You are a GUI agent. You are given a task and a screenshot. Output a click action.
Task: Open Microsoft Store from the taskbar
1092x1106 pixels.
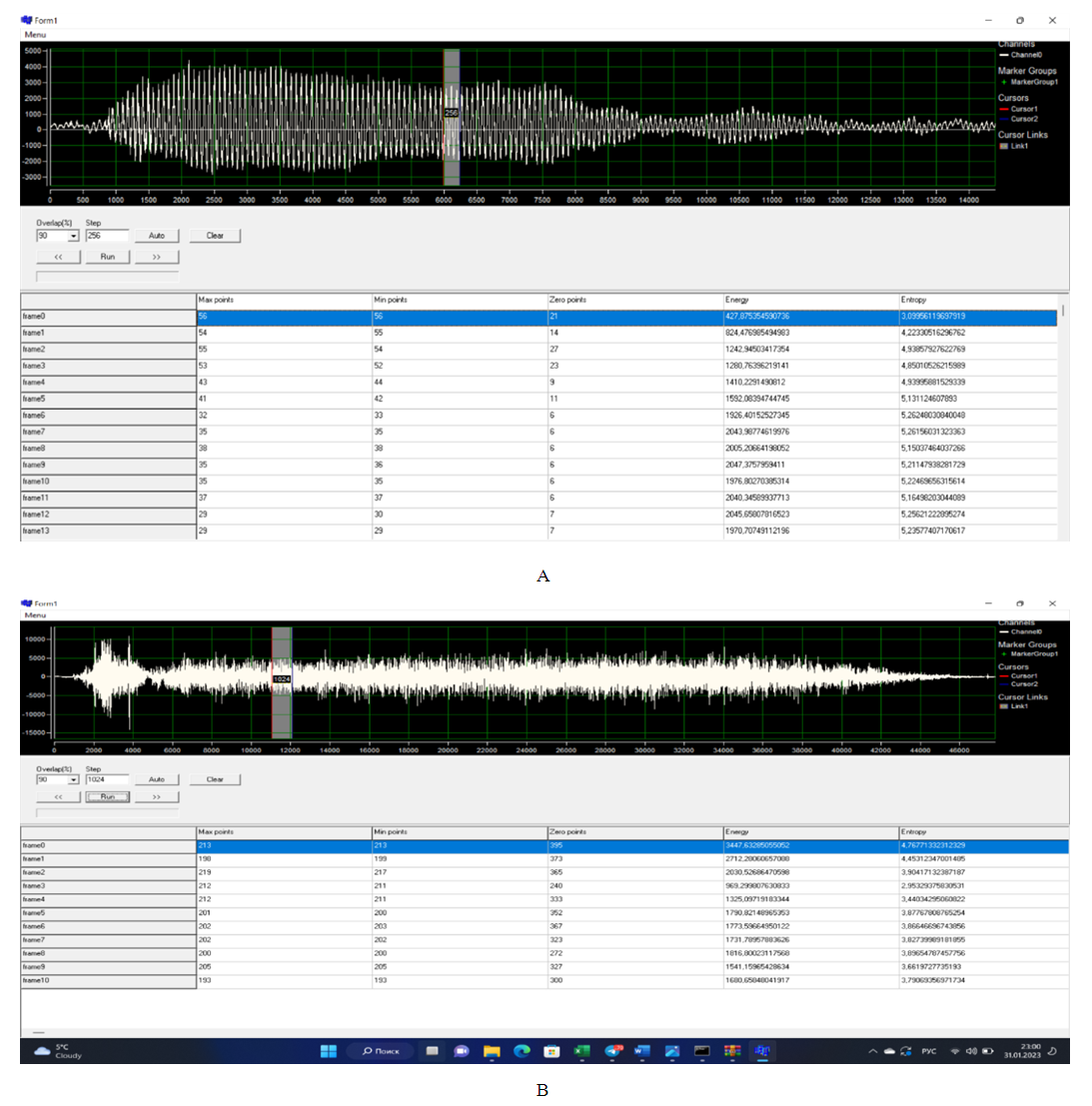point(551,1051)
